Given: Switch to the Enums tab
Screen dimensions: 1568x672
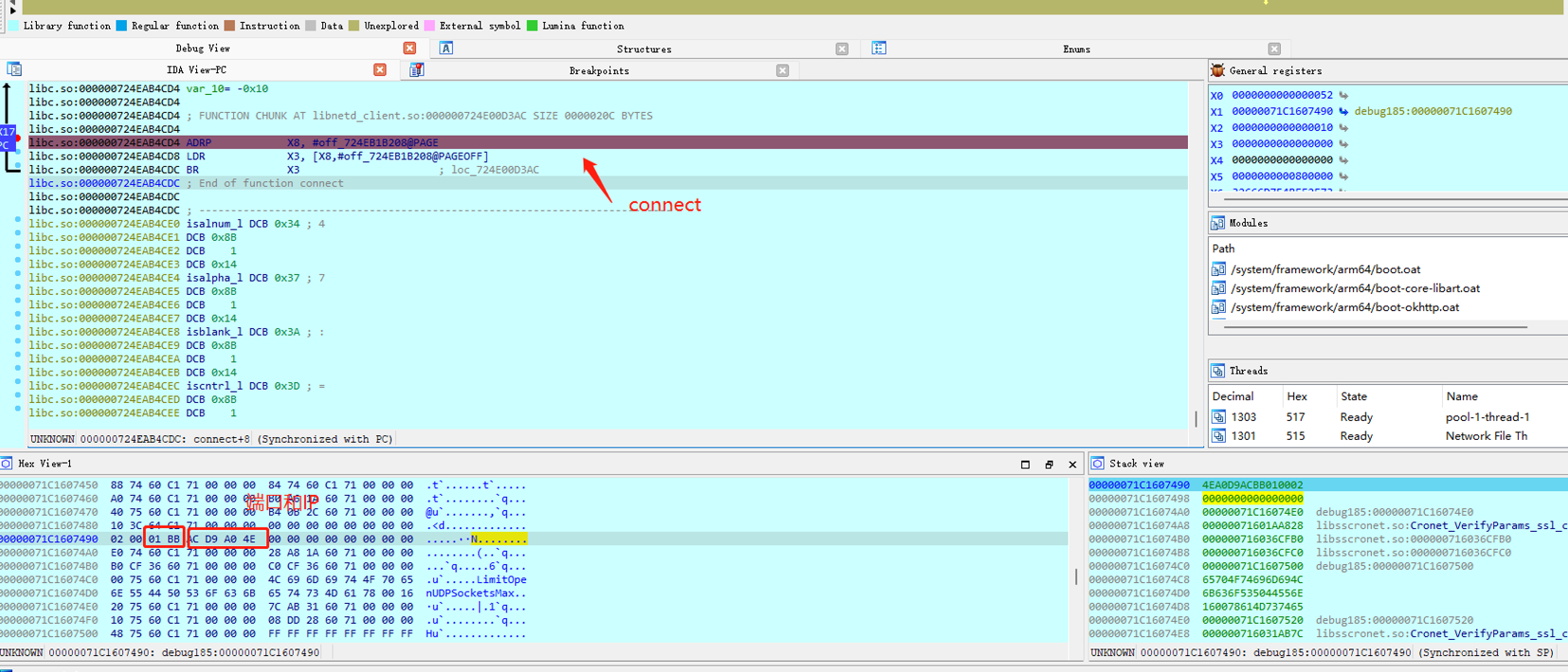Looking at the screenshot, I should click(x=1076, y=49).
